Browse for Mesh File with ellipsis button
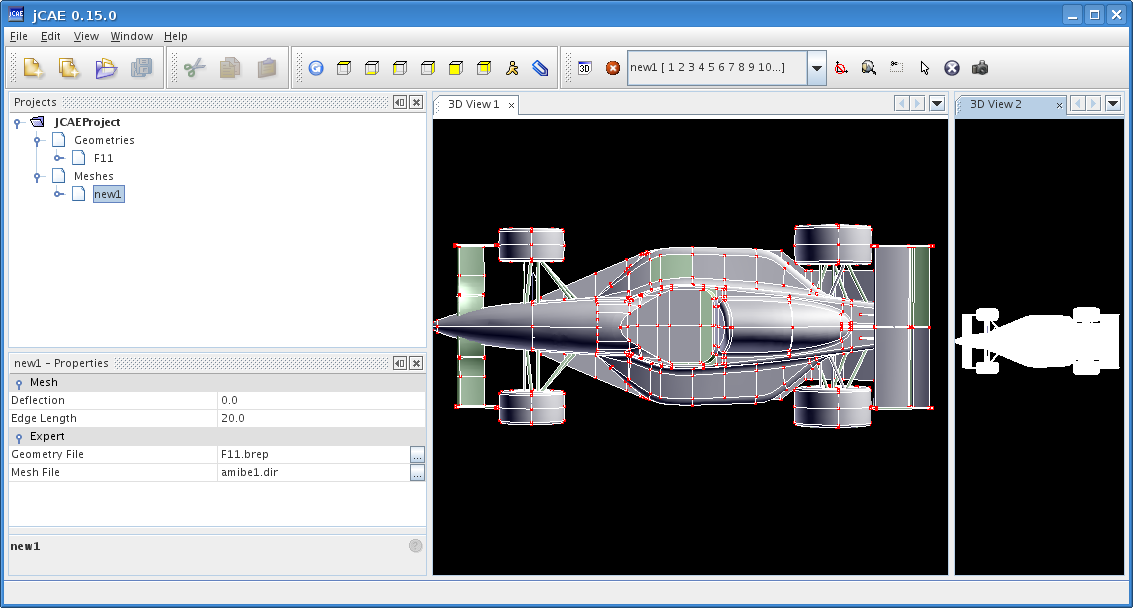This screenshot has height=608, width=1133. 417,473
